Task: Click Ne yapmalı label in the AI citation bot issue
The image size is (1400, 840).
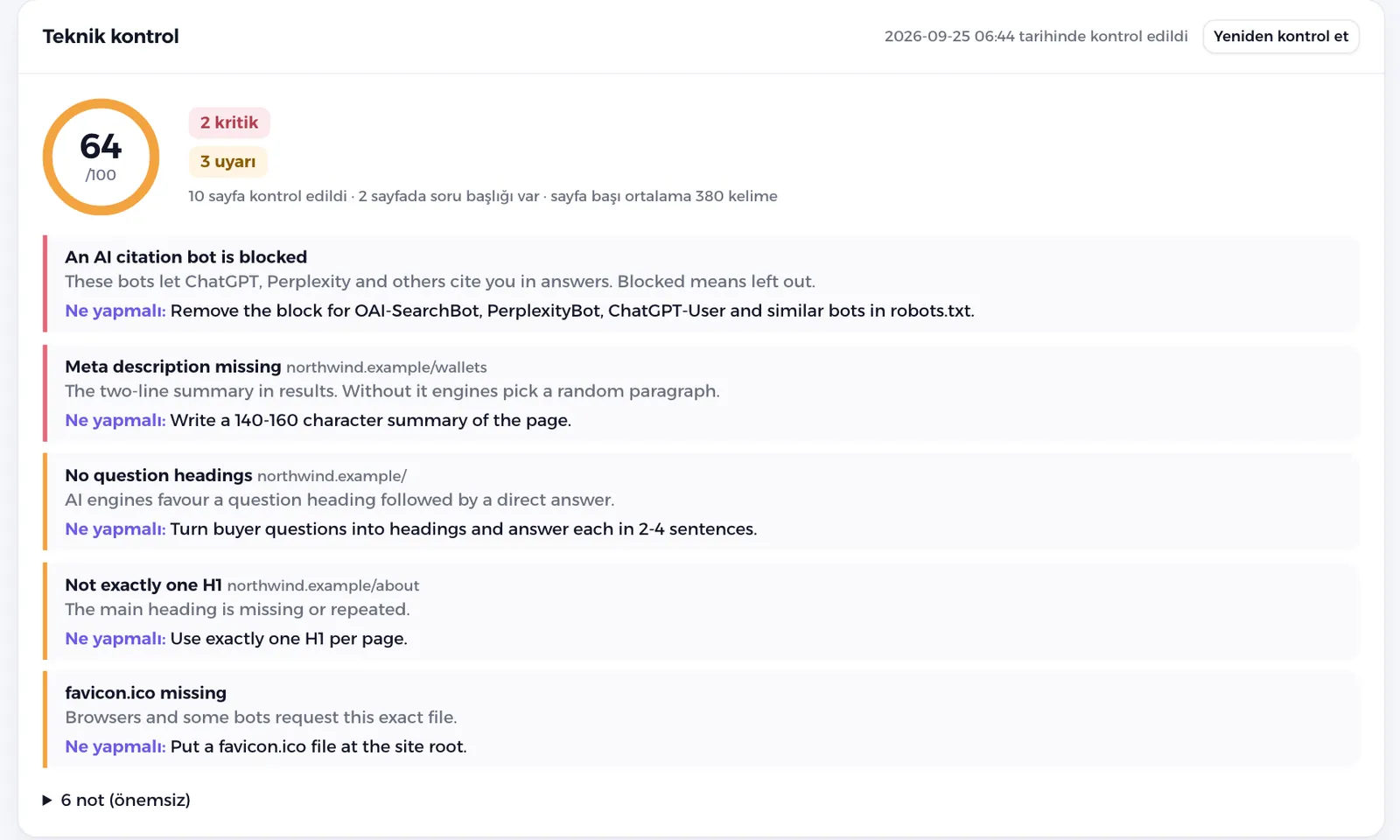Action: click(115, 311)
